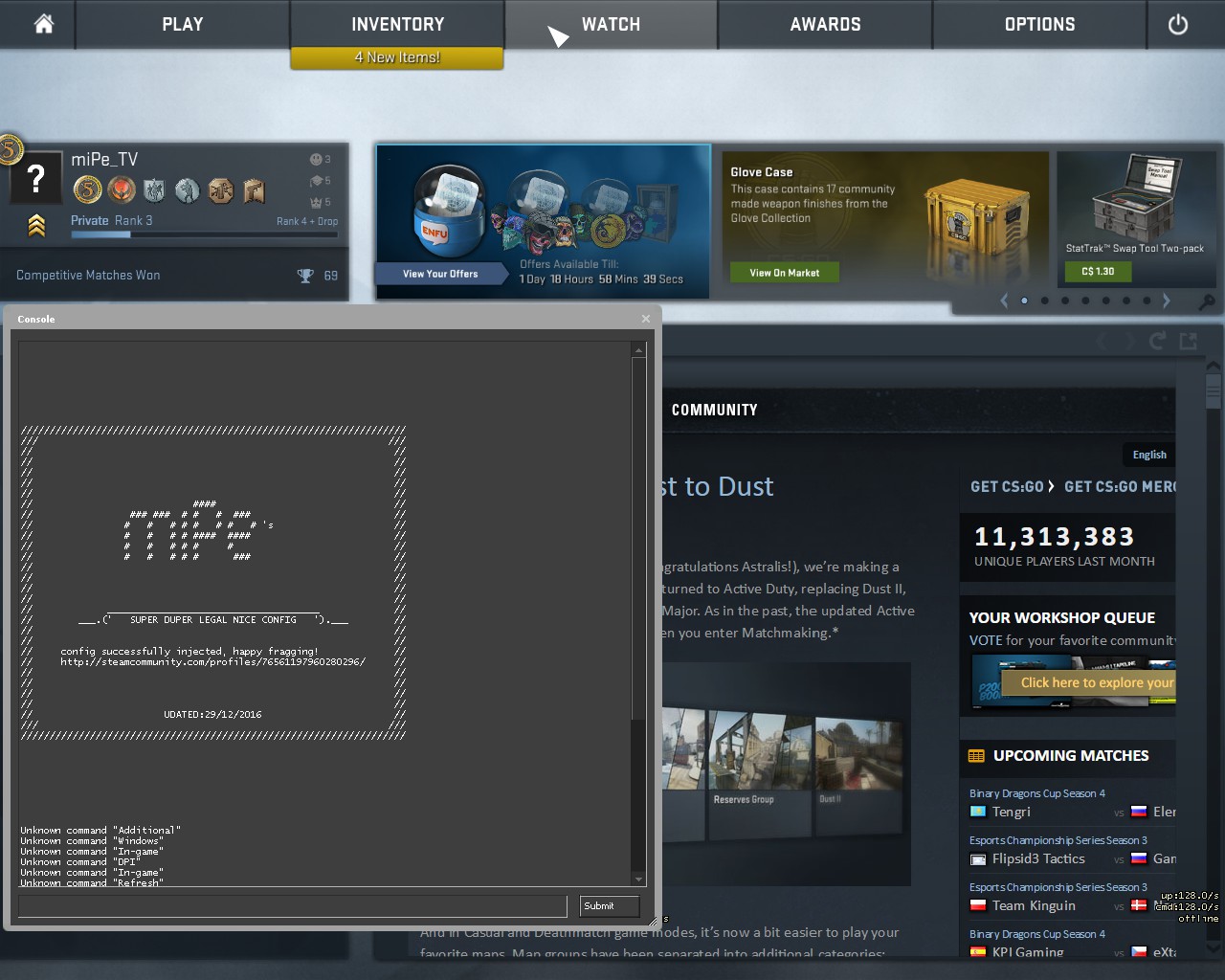Viewport: 1225px width, 980px height.
Task: Click the friendly commendation smiley icon
Action: pos(315,159)
